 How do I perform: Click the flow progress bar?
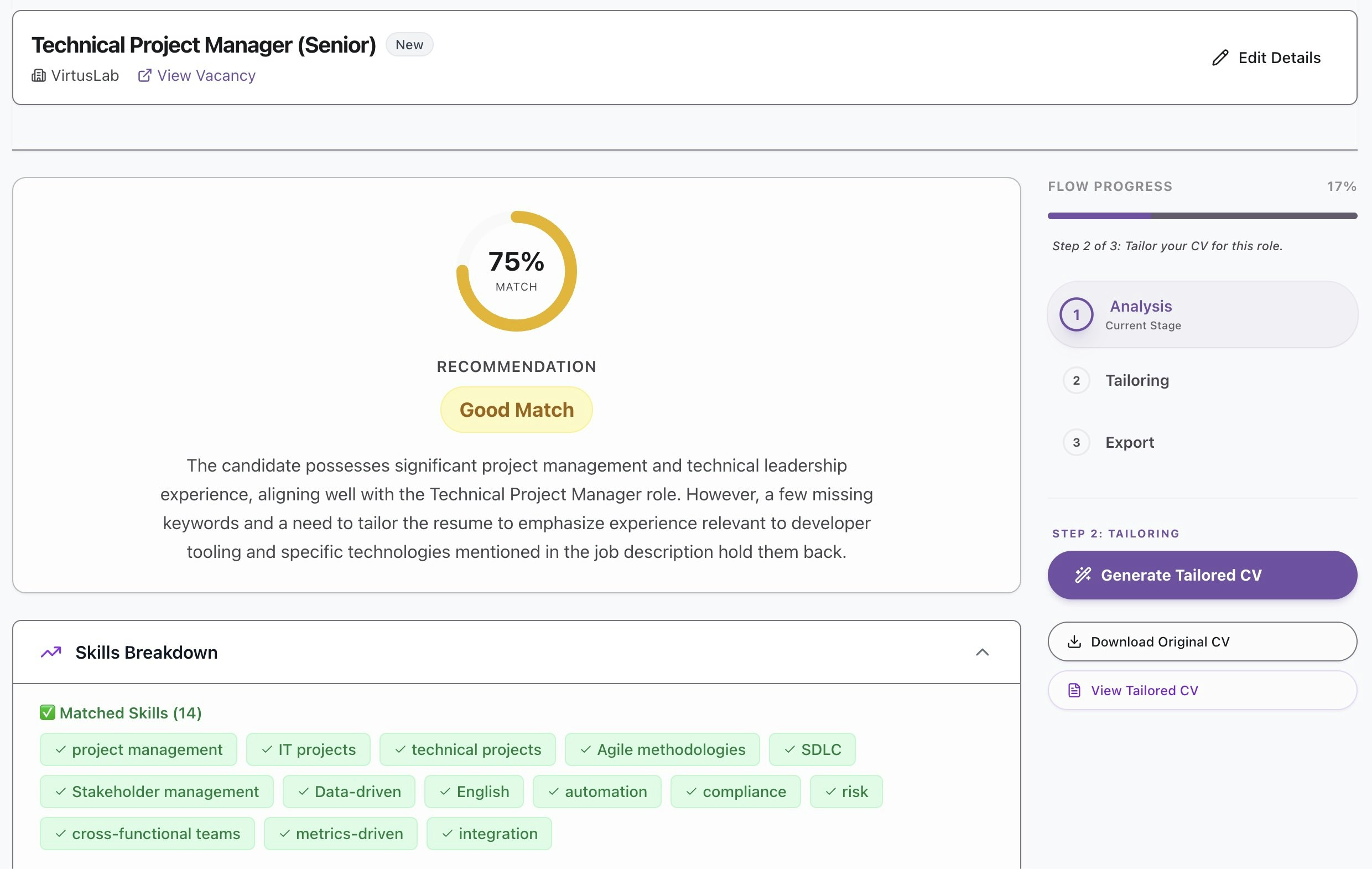pyautogui.click(x=1202, y=216)
